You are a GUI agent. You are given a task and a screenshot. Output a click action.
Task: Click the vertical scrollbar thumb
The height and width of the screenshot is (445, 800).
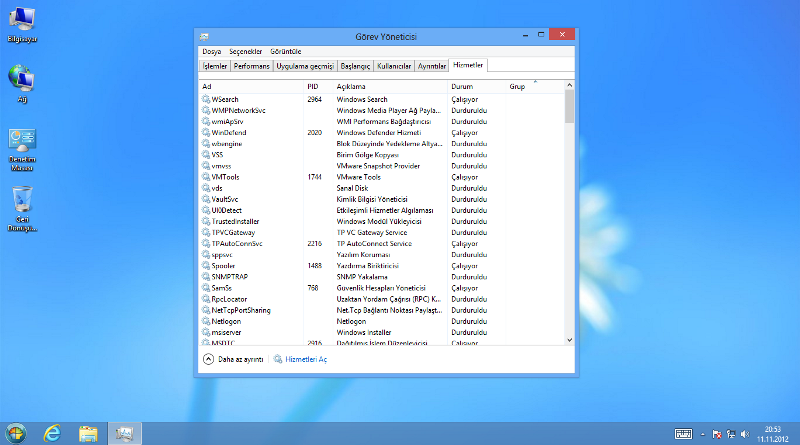coord(569,107)
